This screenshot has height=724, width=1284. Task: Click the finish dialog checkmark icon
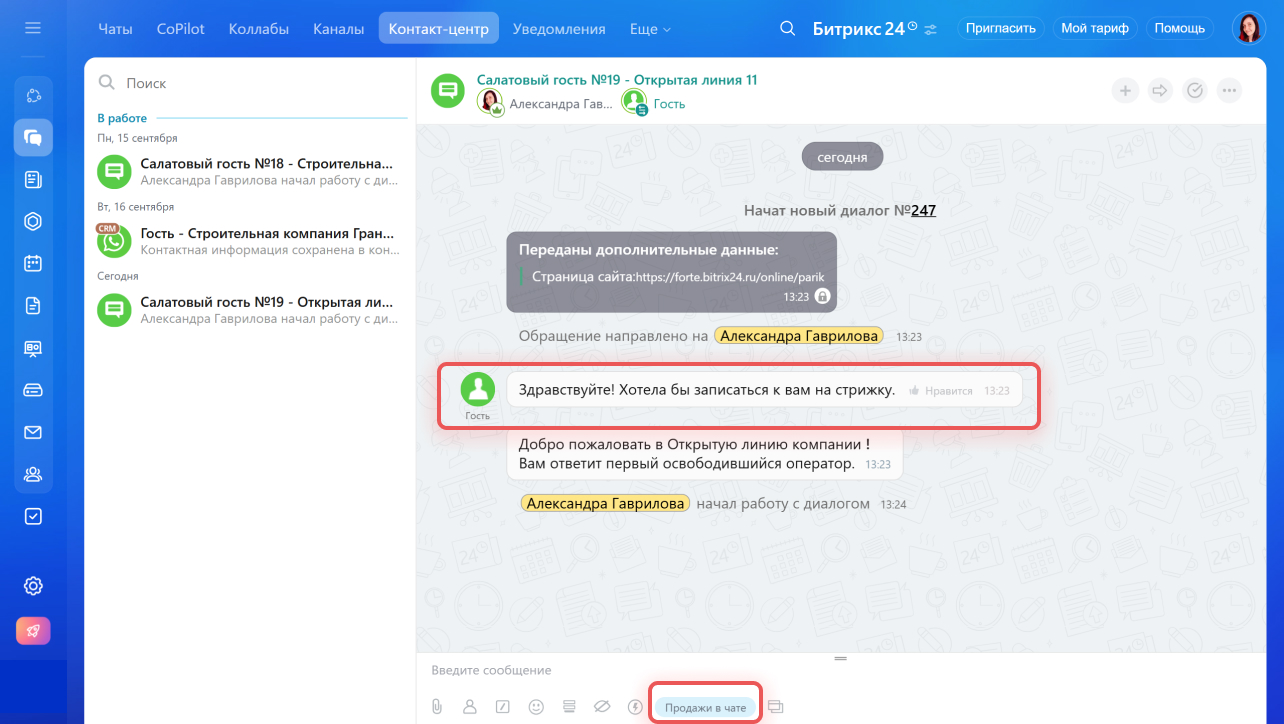coord(1195,91)
